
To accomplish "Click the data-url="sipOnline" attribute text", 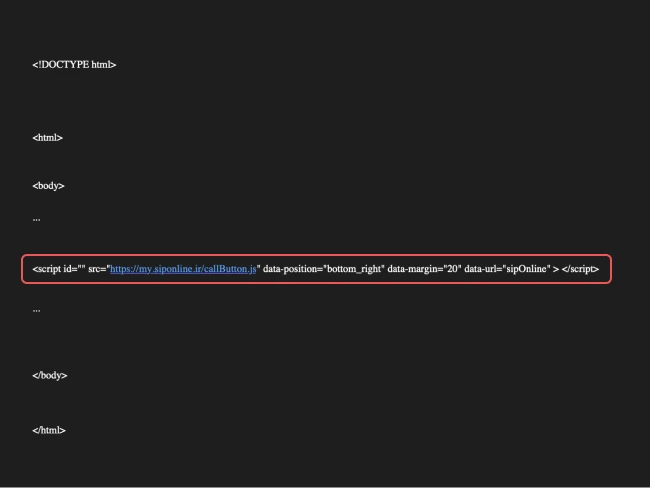I will [507, 269].
